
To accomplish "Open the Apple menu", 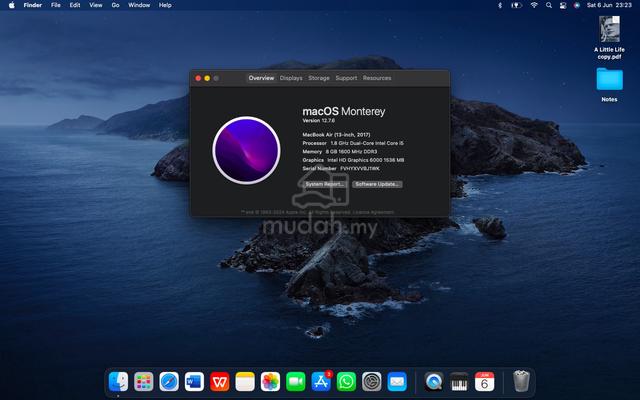I will pyautogui.click(x=11, y=5).
